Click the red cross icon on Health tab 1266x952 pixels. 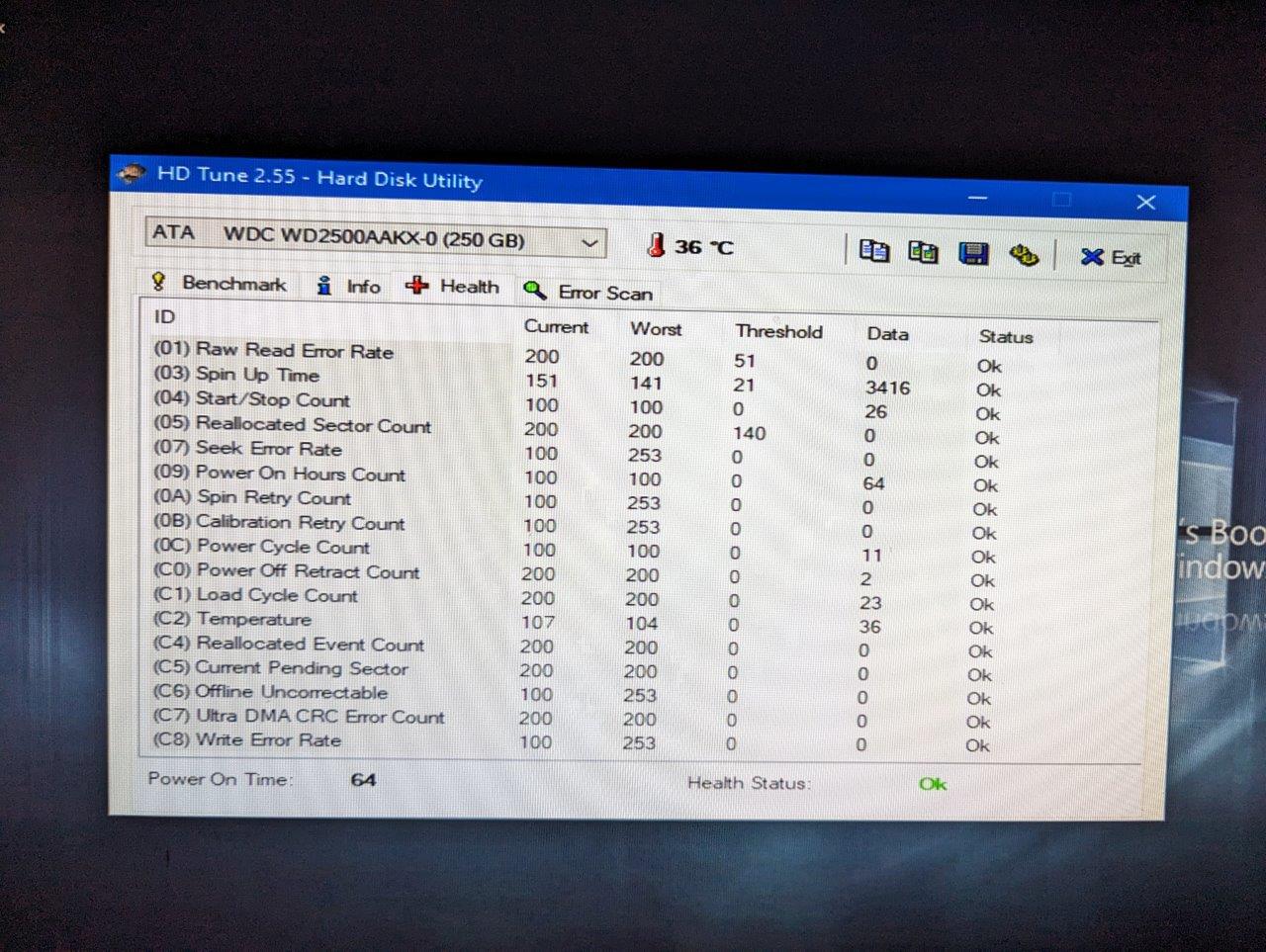tap(416, 286)
